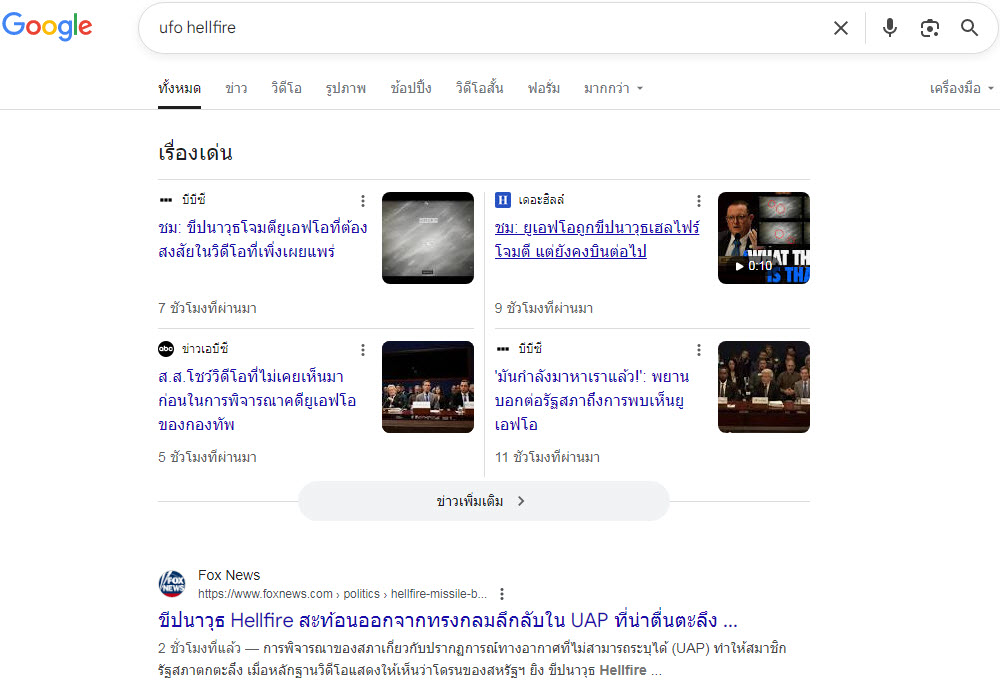This screenshot has width=1000, height=685.
Task: Open options menu for Fox News result
Action: tap(502, 594)
